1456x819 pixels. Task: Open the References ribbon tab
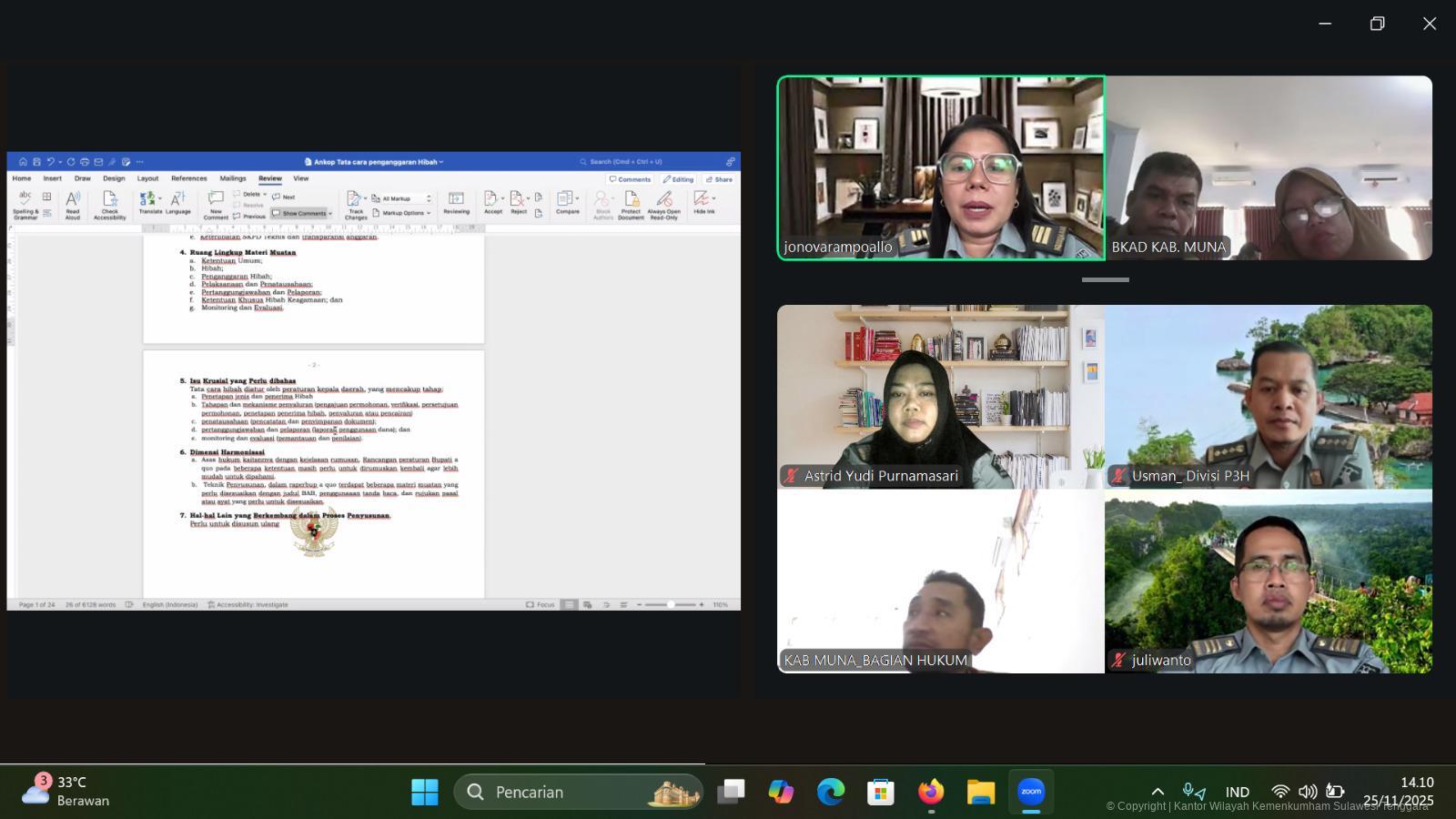point(189,178)
